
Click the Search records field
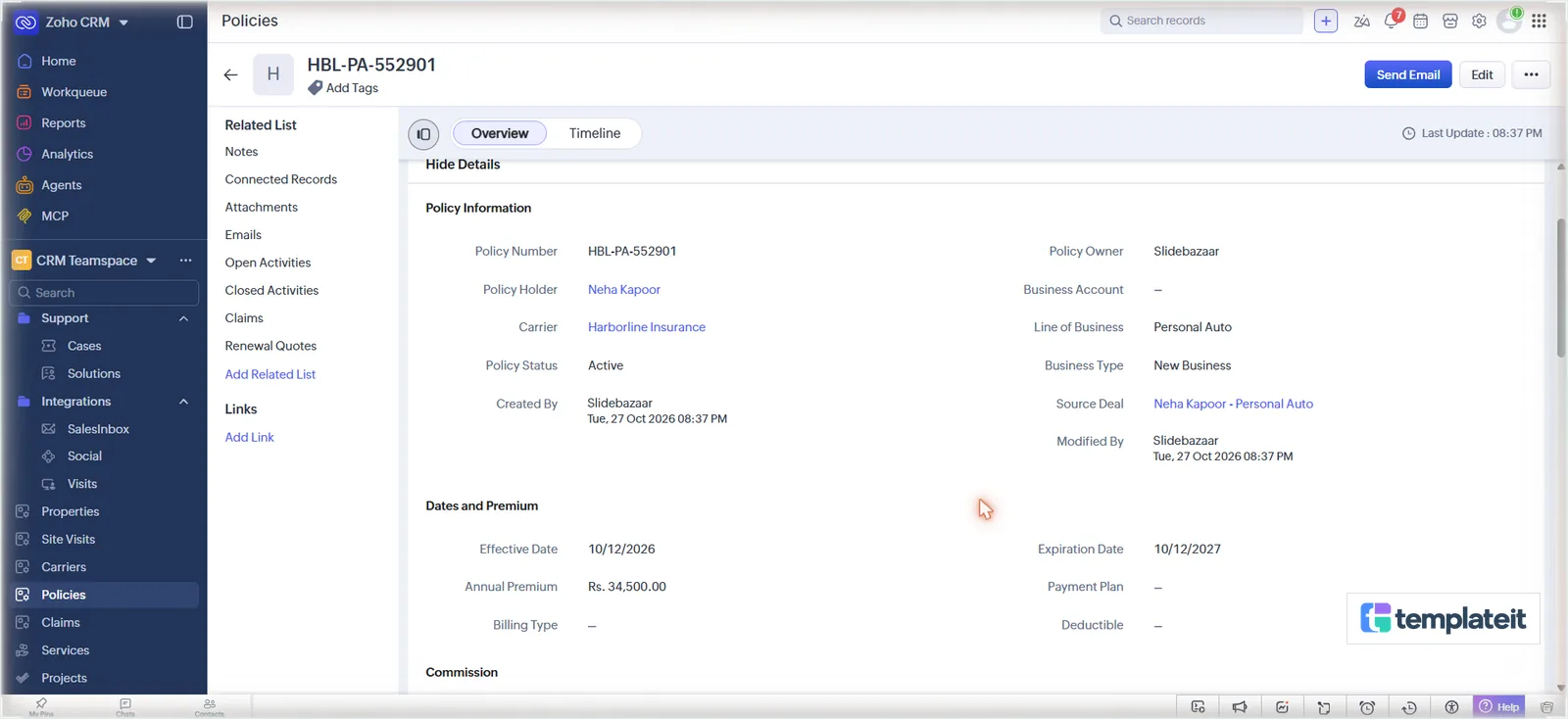(1202, 21)
